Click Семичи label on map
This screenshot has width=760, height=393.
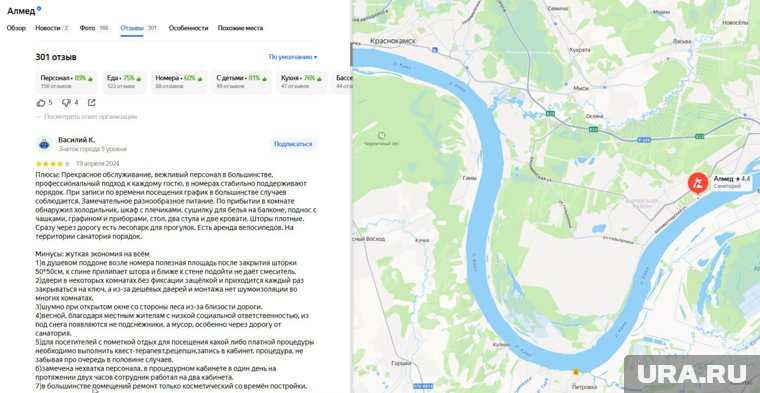(557, 9)
